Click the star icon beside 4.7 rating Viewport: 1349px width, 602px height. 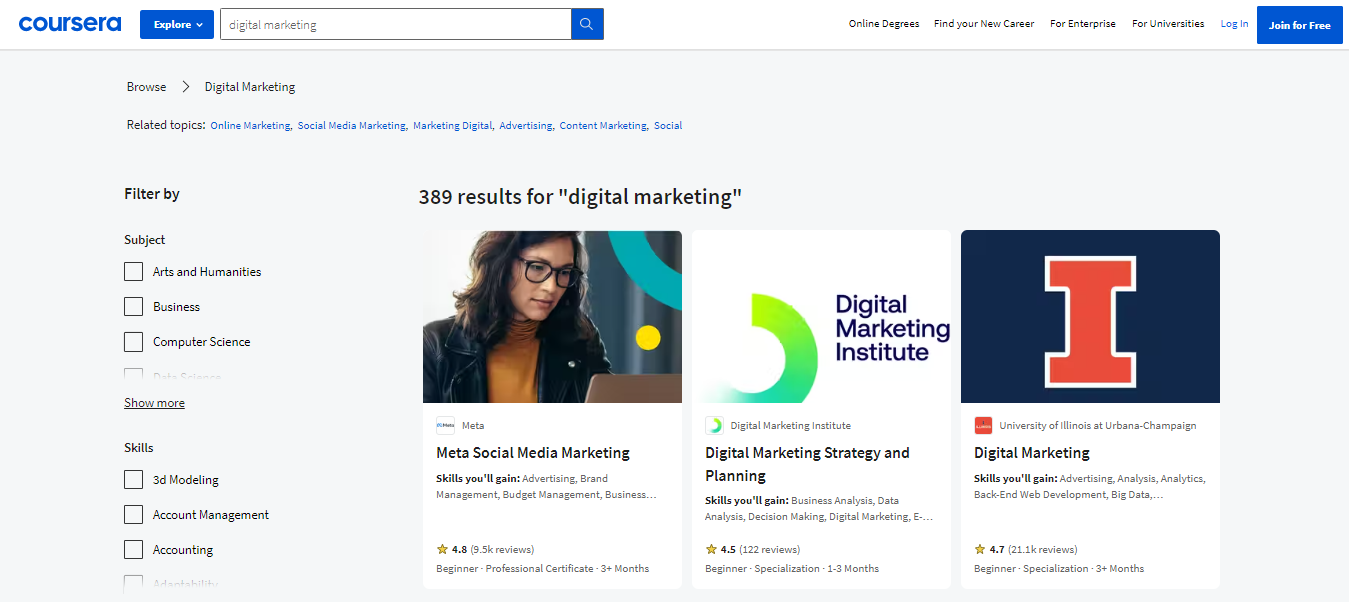(980, 549)
